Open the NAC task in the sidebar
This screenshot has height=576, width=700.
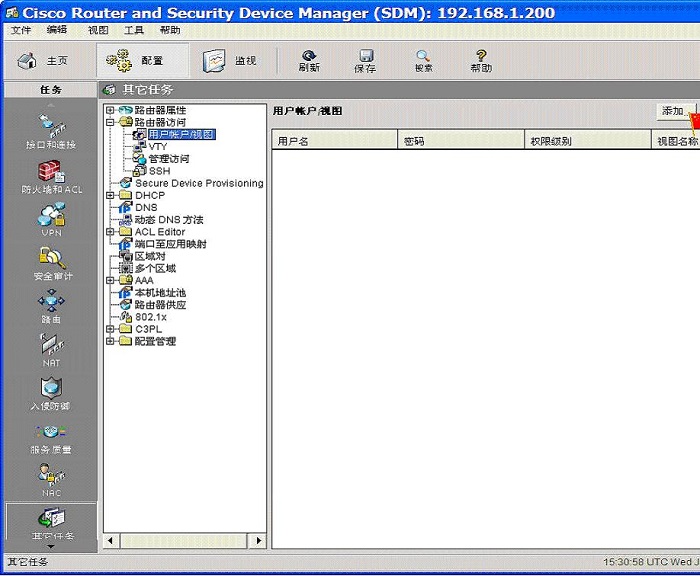click(x=51, y=480)
